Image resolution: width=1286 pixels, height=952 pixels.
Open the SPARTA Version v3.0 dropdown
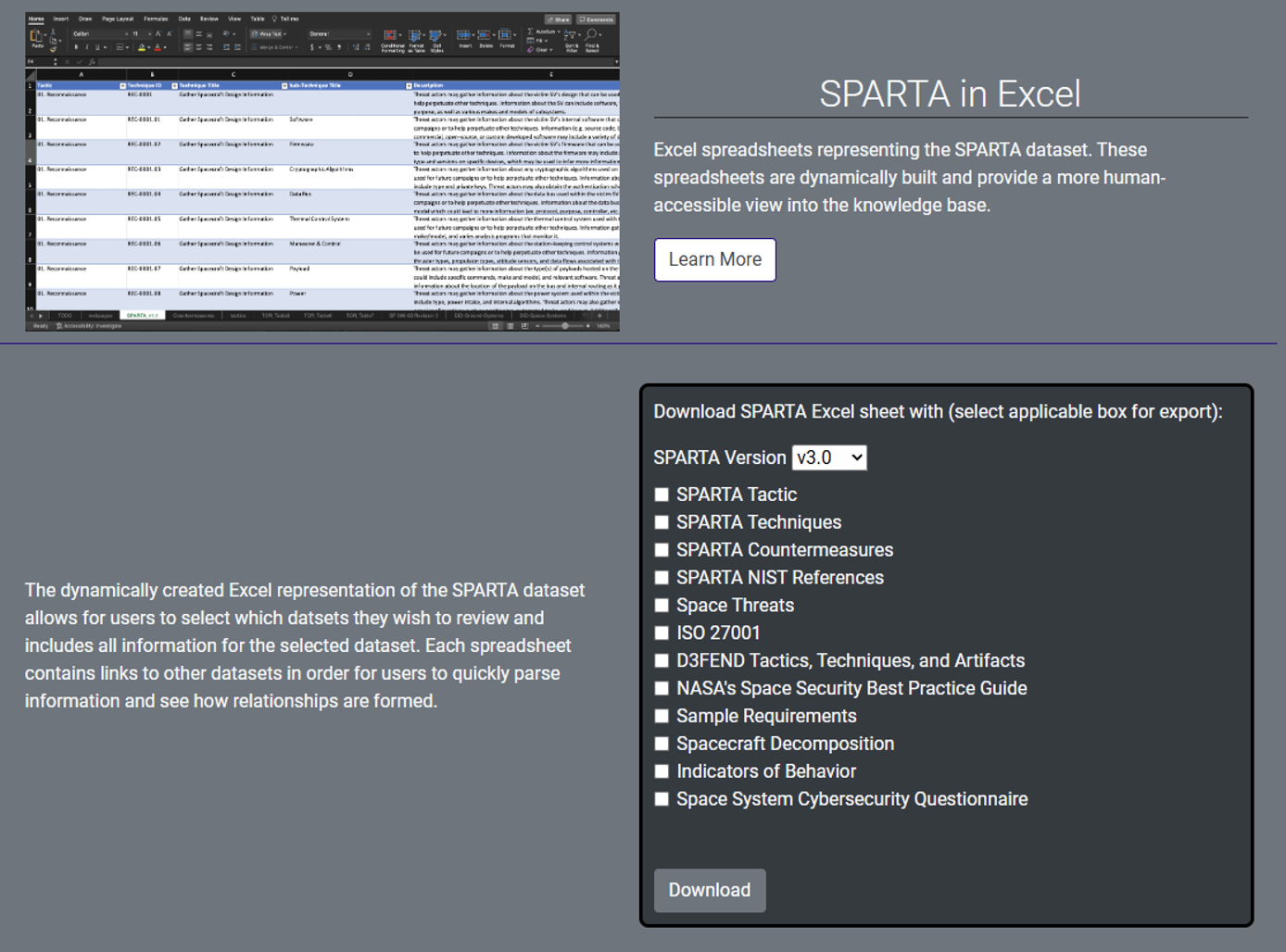point(829,457)
